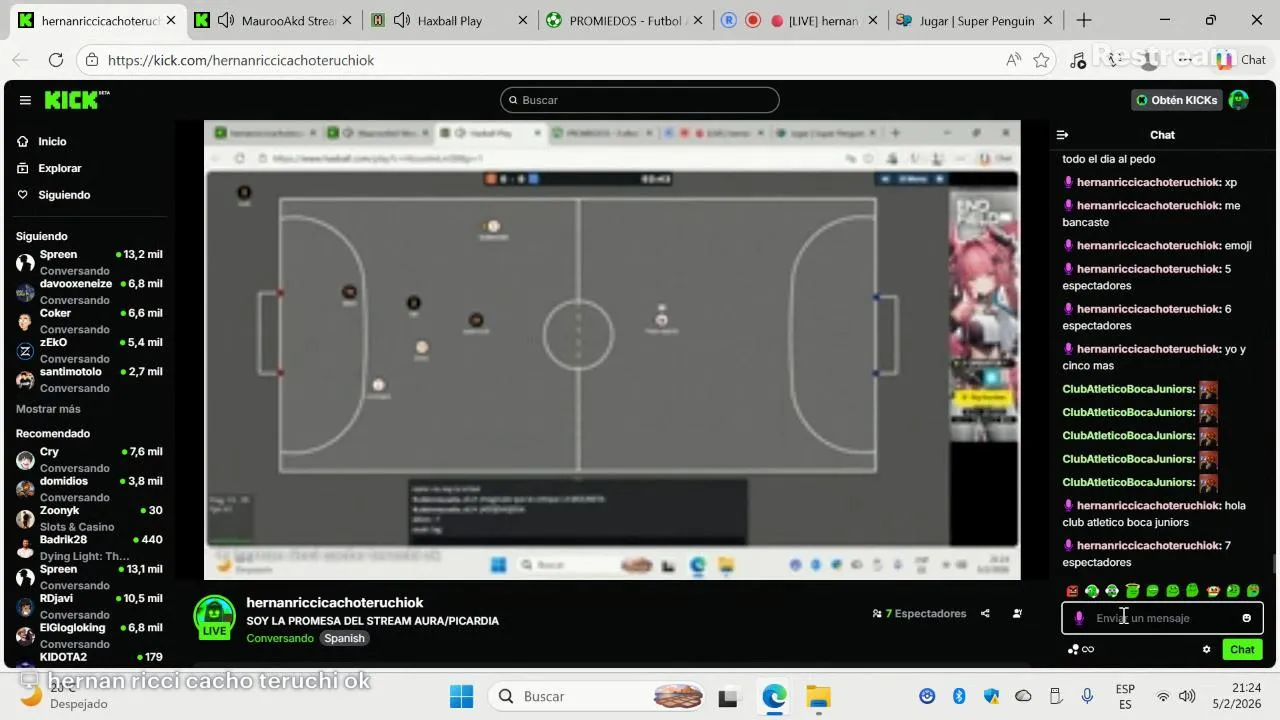Open Microsoft Edge from the taskbar
The height and width of the screenshot is (720, 1280).
tap(774, 696)
